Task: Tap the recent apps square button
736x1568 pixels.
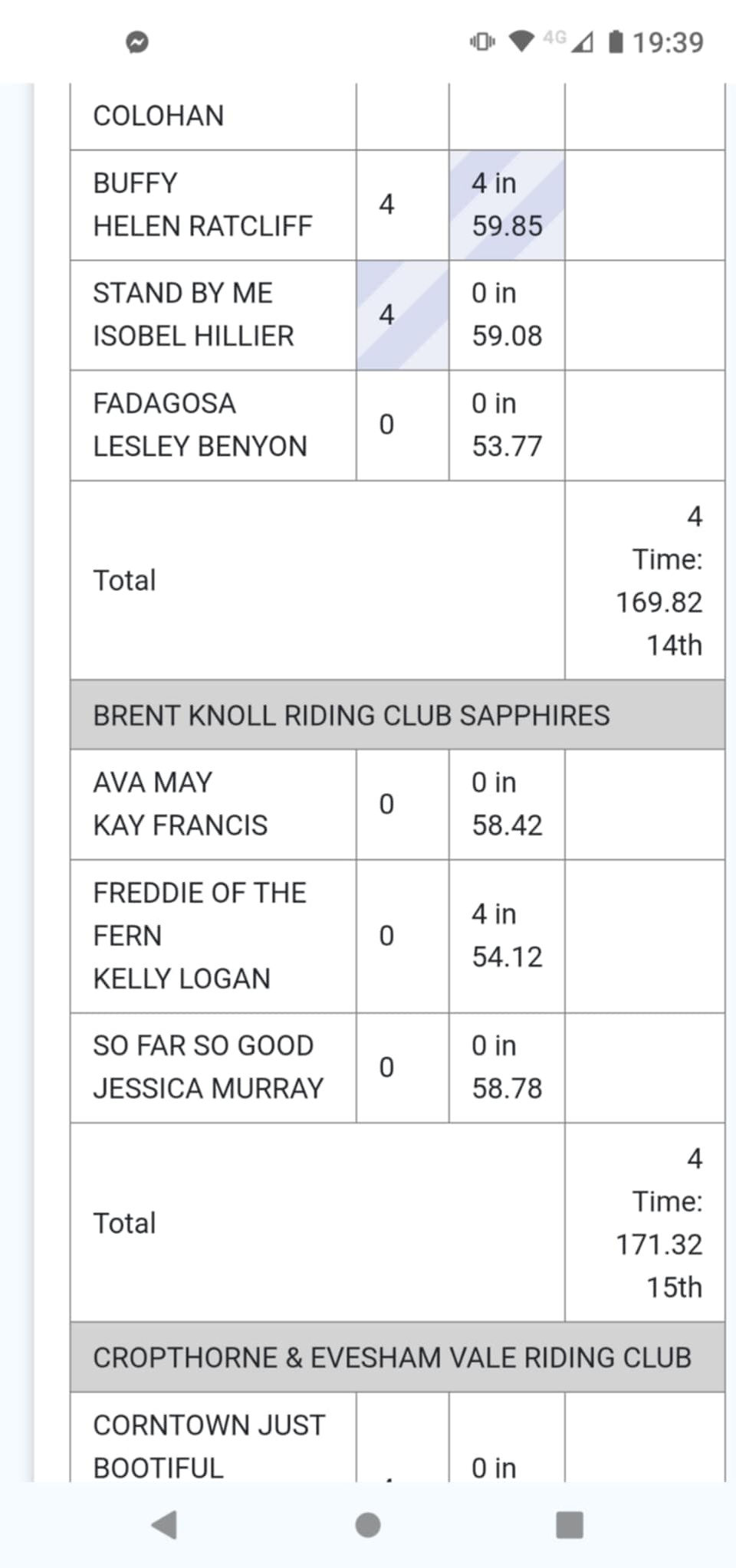Action: click(x=570, y=1524)
